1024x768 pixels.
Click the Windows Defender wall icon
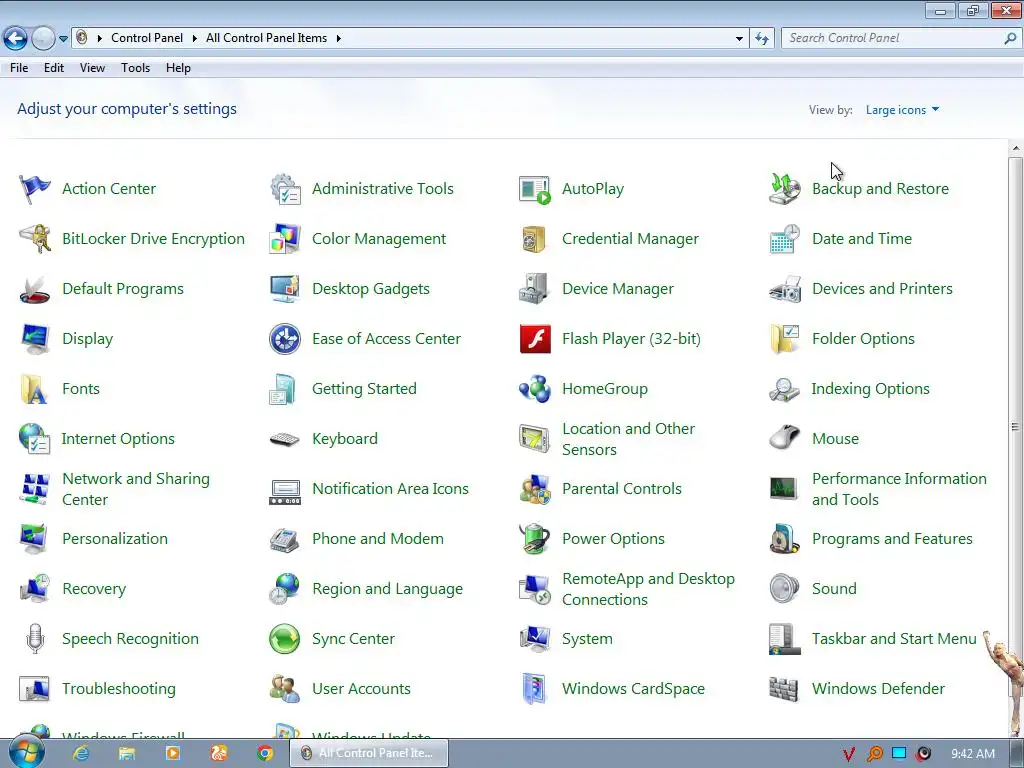[x=784, y=689]
